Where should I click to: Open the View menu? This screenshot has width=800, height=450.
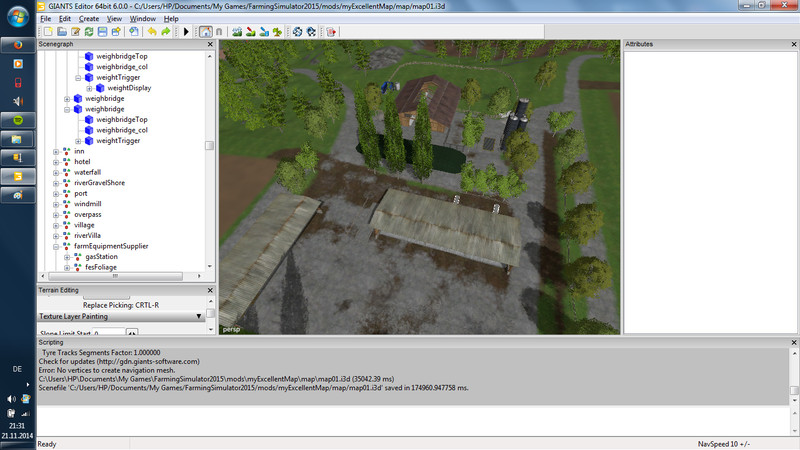[114, 18]
